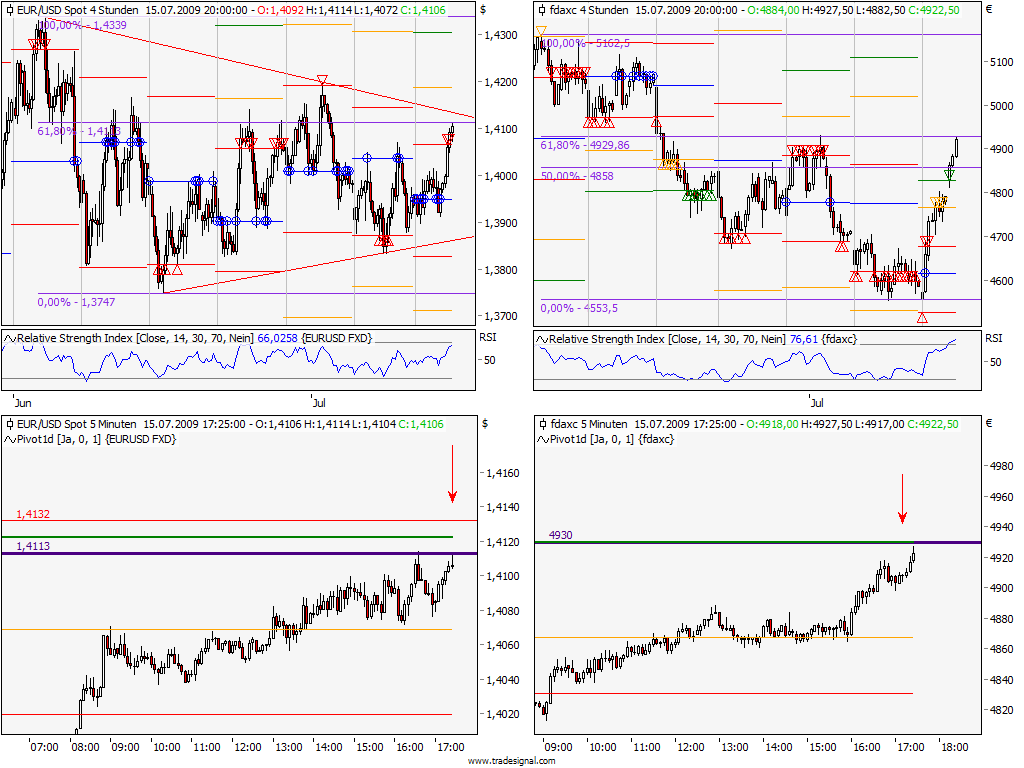Click the red triangle marker on the EUR/USD descending trendline
Screen dimensions: 1024x768
(322, 80)
